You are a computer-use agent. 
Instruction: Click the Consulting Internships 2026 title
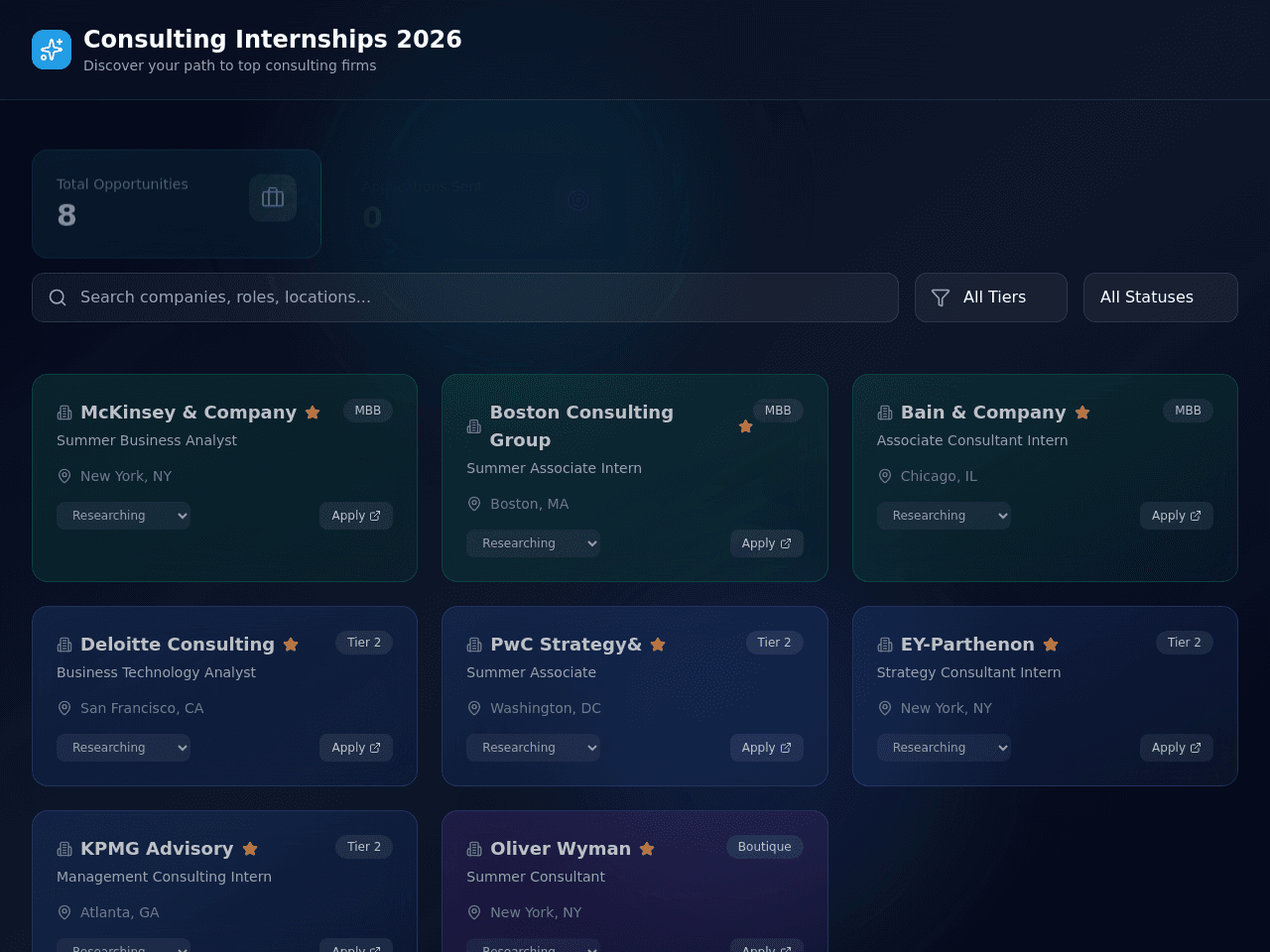[x=273, y=39]
